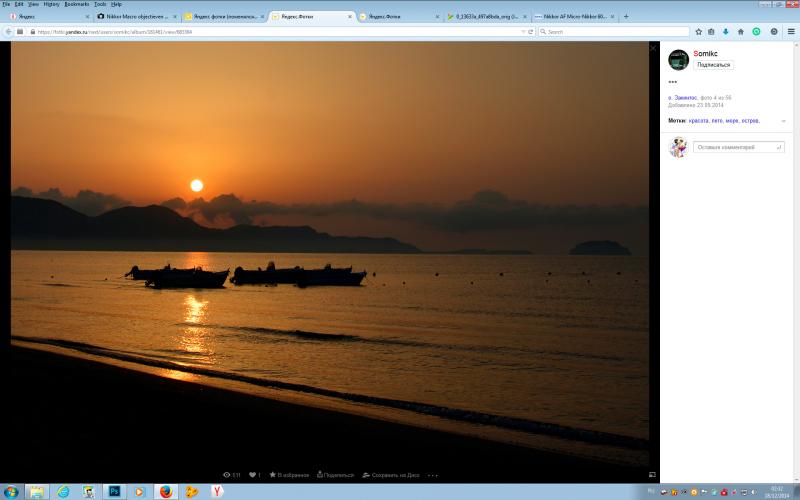Open the Bookmarks menu
The image size is (800, 500).
pos(77,4)
